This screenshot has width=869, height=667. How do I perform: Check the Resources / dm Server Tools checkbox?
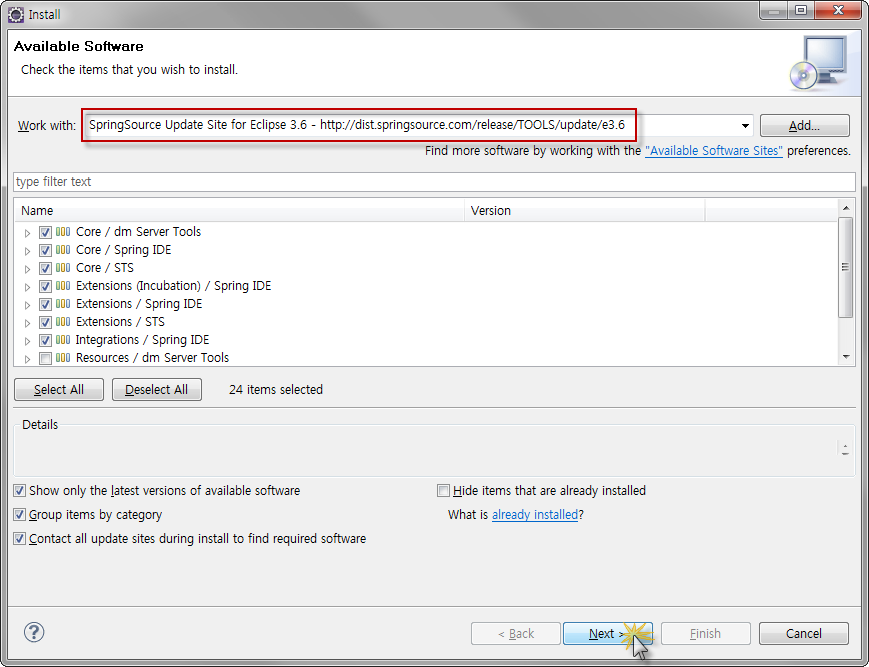45,358
